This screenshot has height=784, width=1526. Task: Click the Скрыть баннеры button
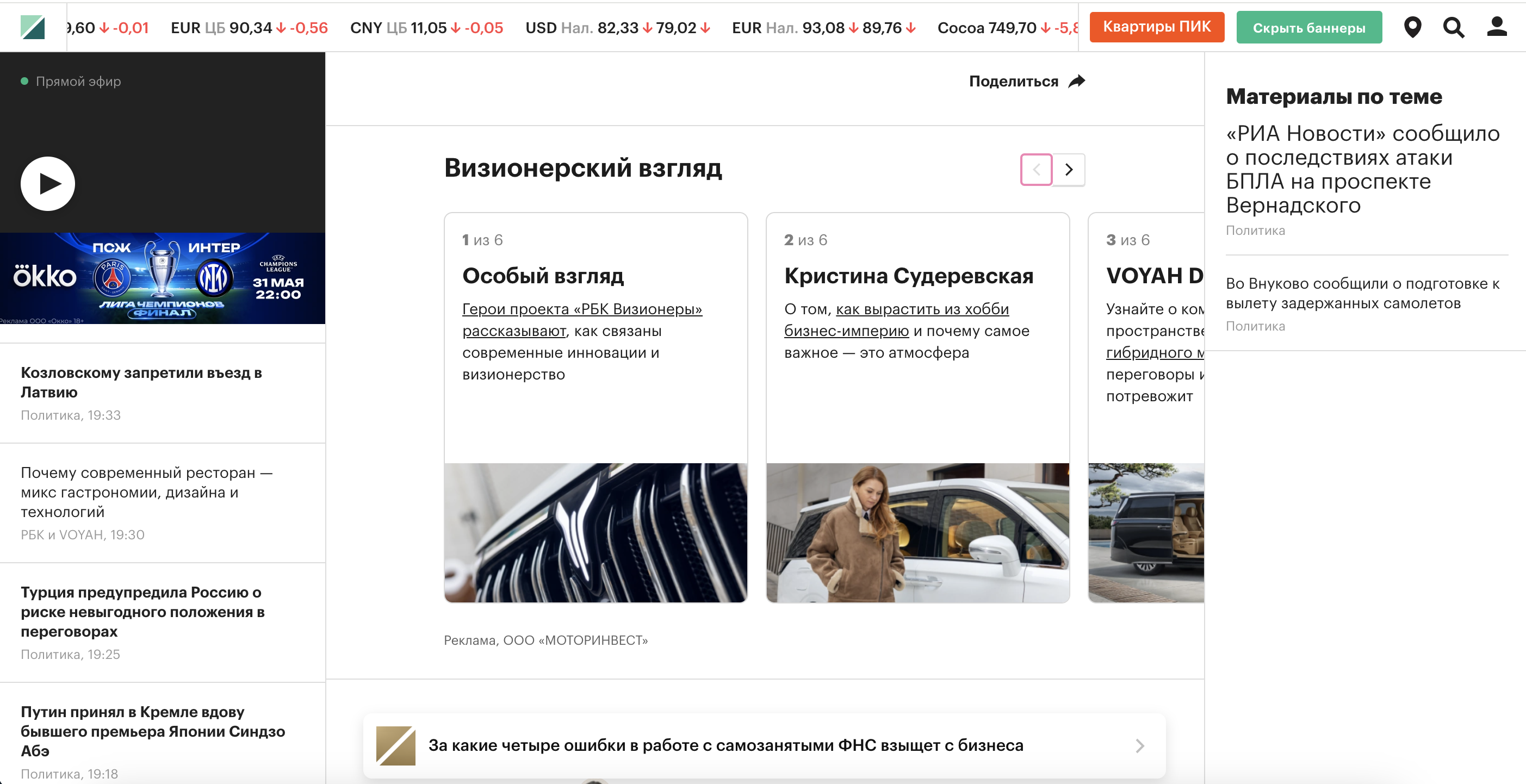click(x=1308, y=27)
